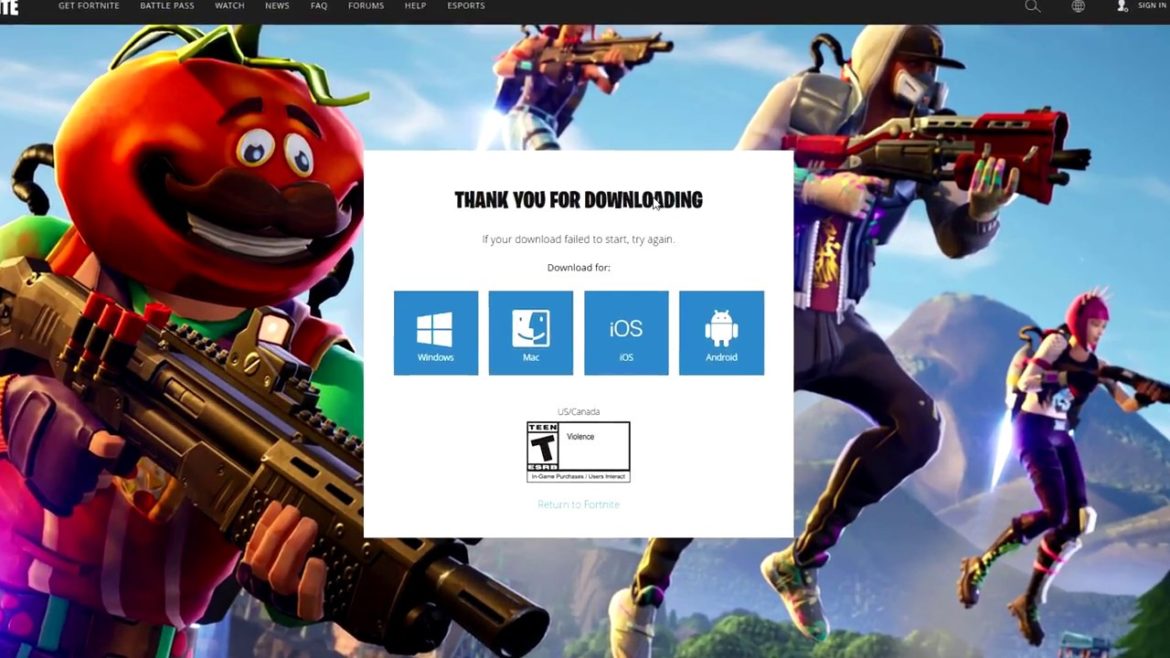Open the search magnifier icon

pos(1033,6)
